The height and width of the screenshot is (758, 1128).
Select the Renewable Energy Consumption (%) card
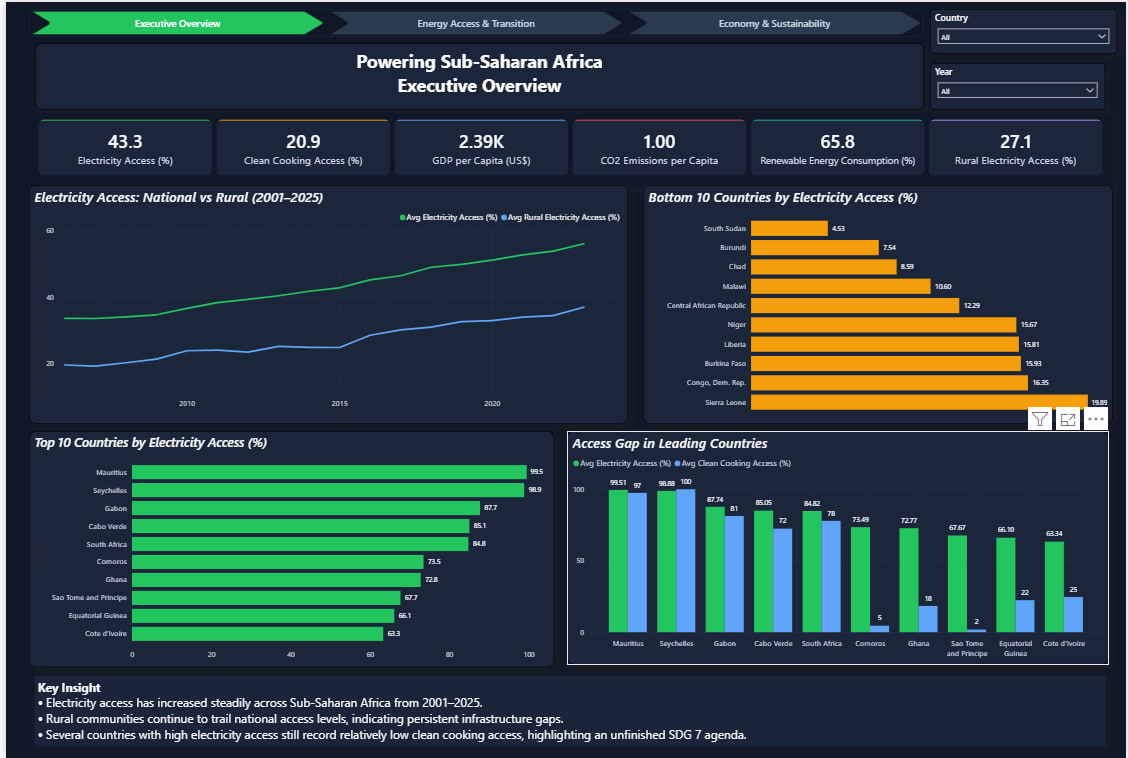pos(837,148)
